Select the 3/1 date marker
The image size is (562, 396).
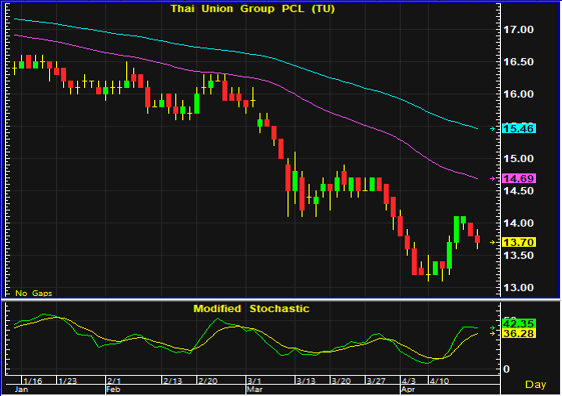254,381
